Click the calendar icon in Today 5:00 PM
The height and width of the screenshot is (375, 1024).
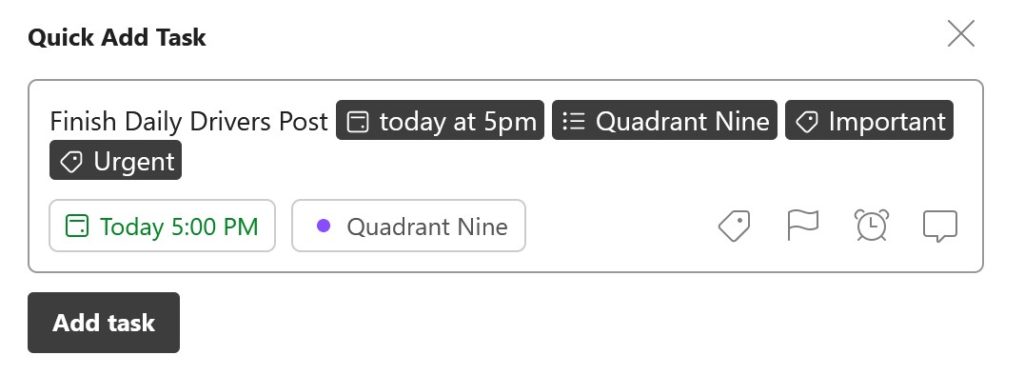tap(77, 226)
